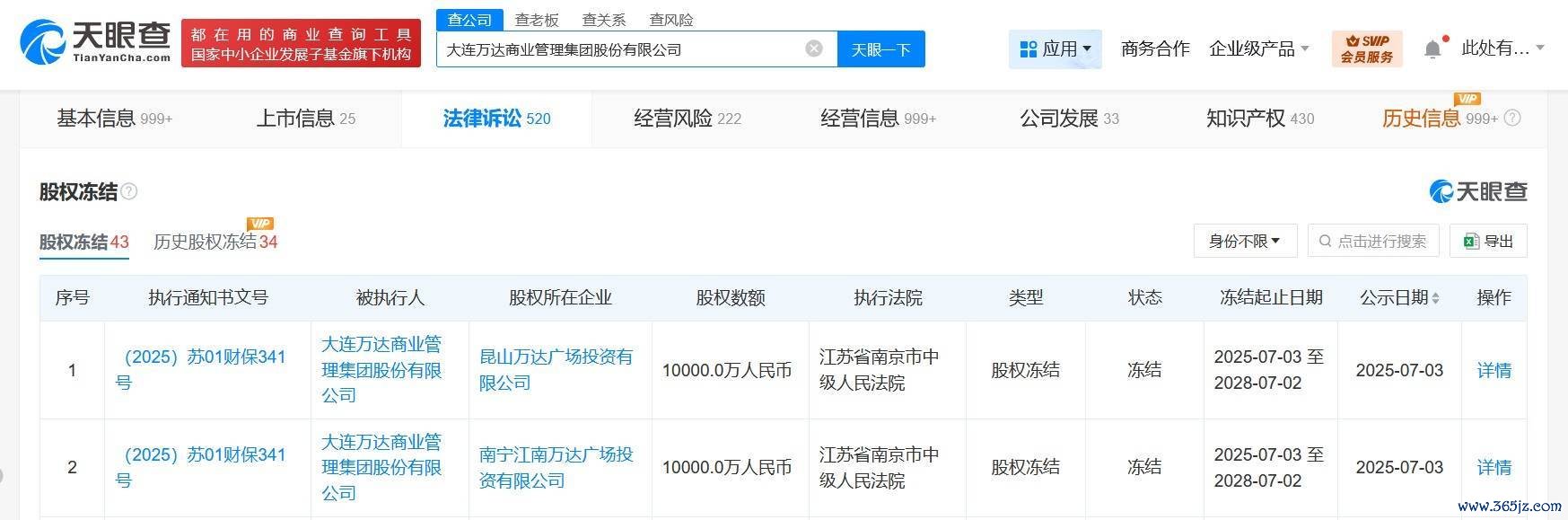Click the 导出 export button
This screenshot has height=520, width=1568.
point(1488,241)
